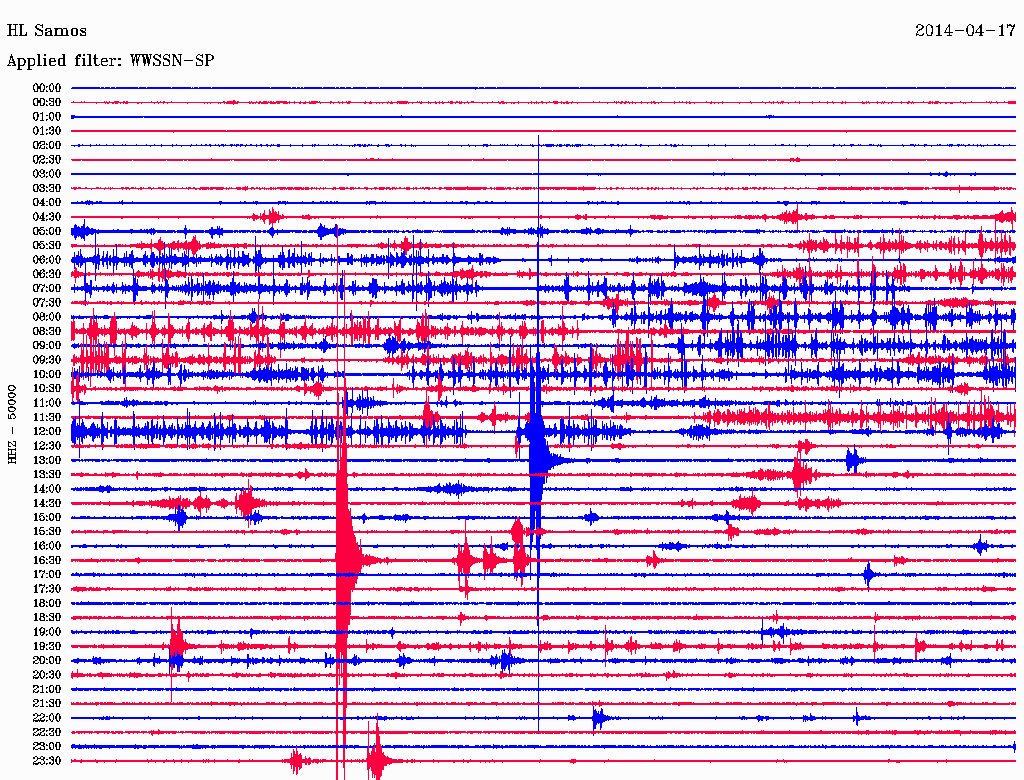Image resolution: width=1024 pixels, height=780 pixels.
Task: Click the '12:00' time label
Action: click(x=47, y=431)
